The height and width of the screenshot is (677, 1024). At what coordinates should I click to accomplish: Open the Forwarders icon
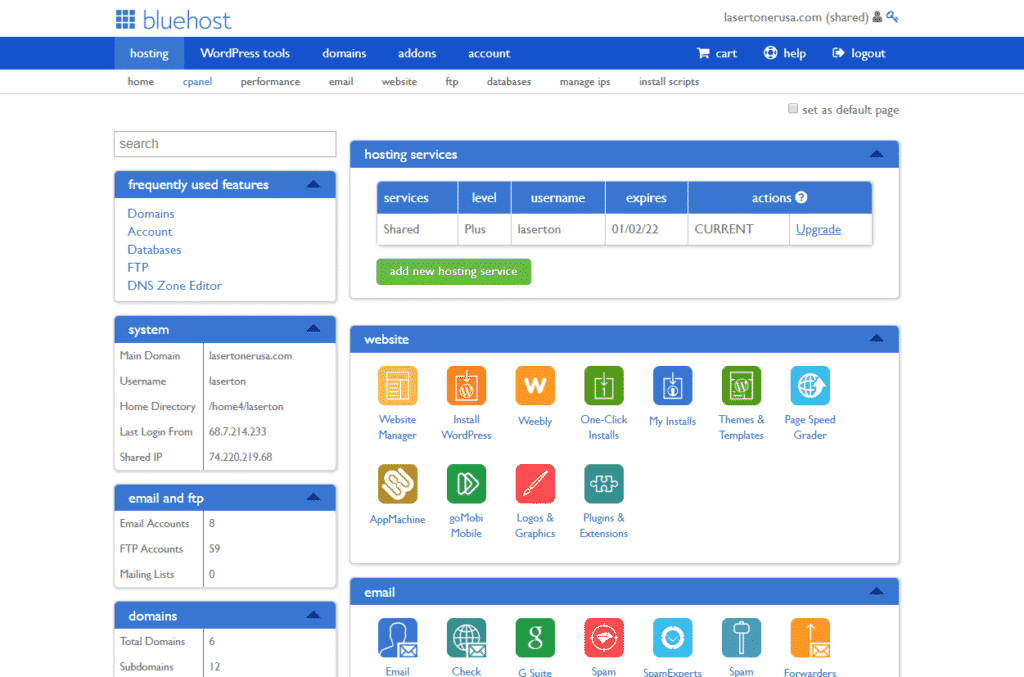[810, 638]
